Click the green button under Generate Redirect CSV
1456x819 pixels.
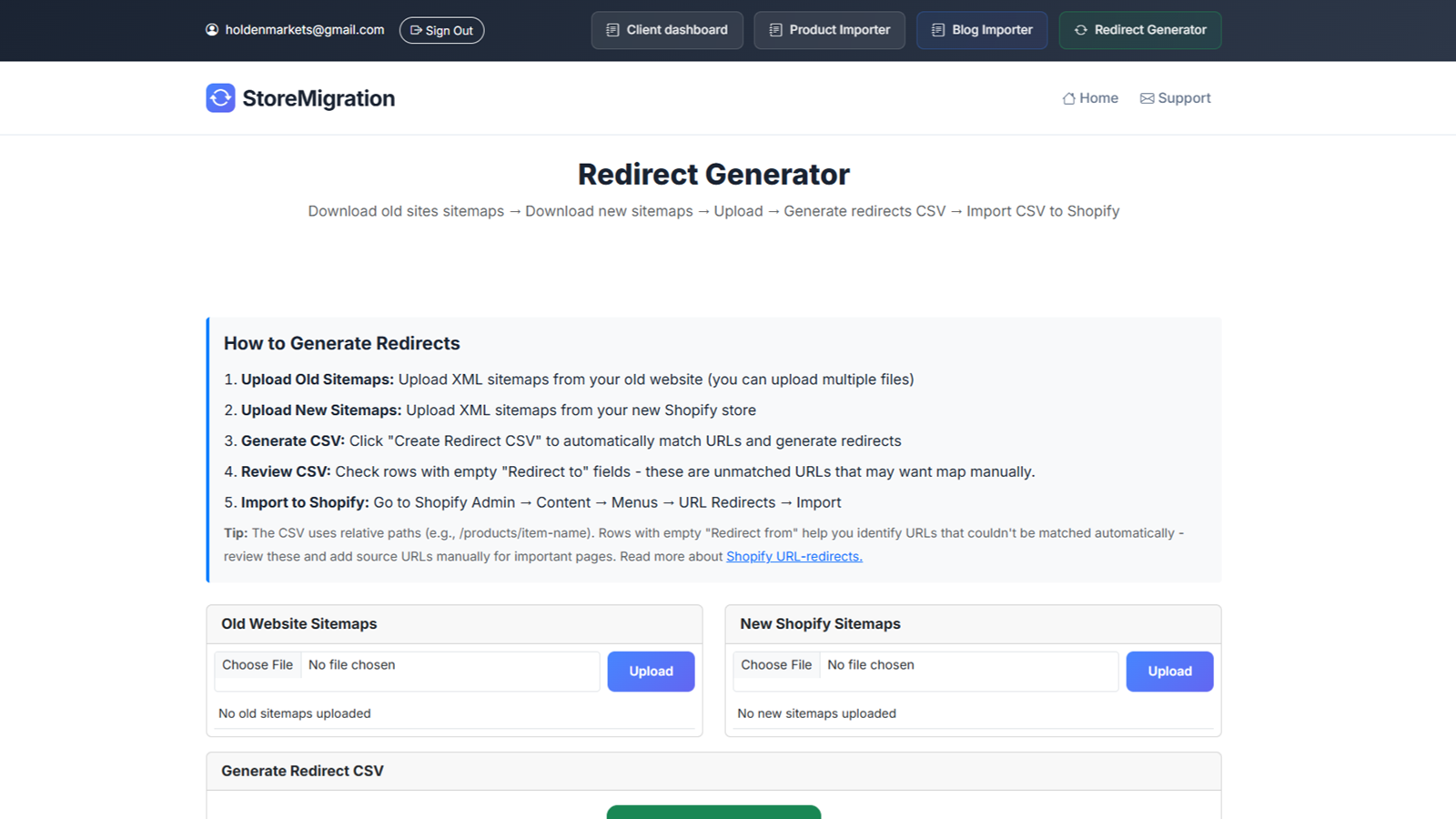(713, 813)
